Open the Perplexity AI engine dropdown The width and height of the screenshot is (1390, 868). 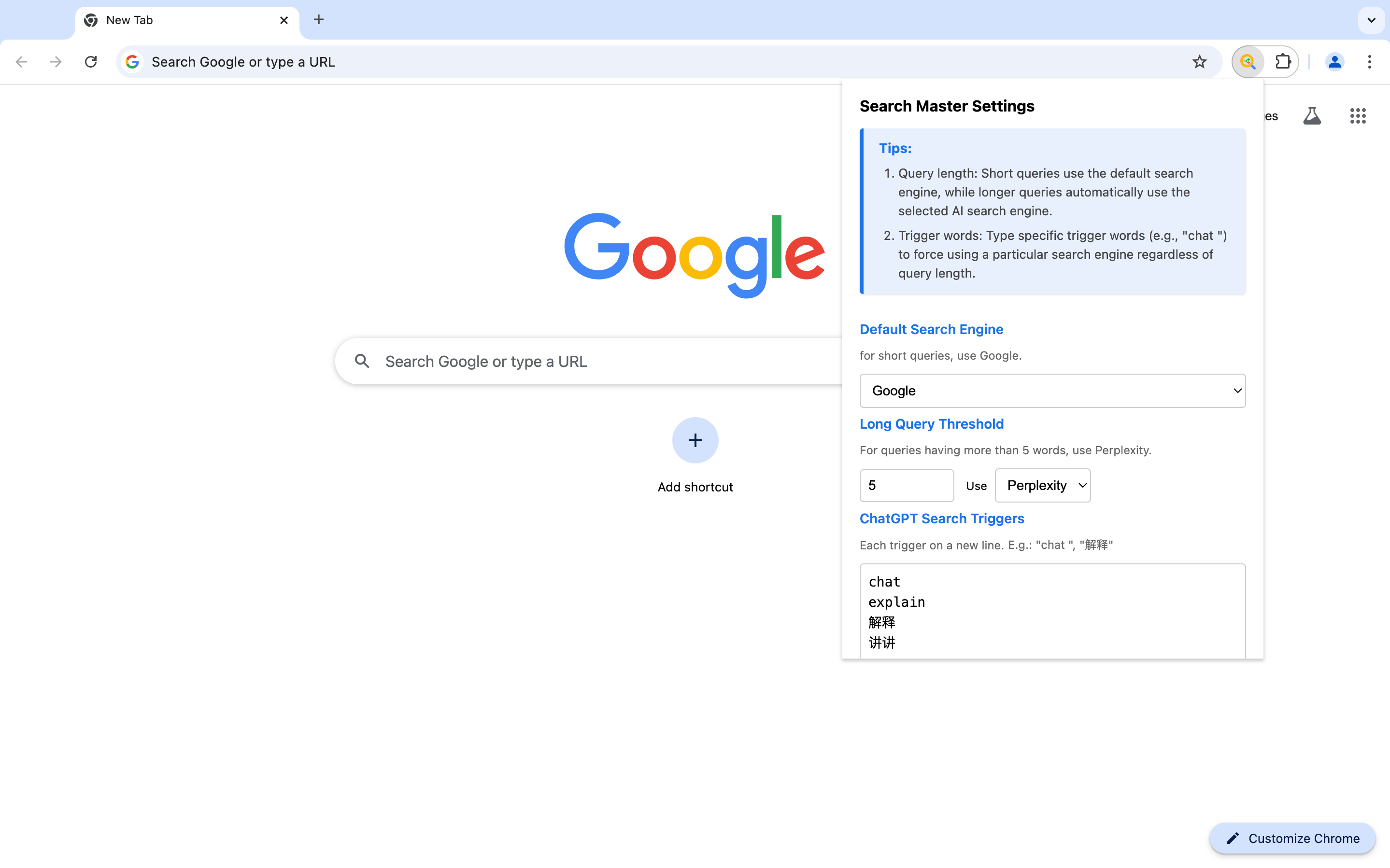tap(1043, 486)
